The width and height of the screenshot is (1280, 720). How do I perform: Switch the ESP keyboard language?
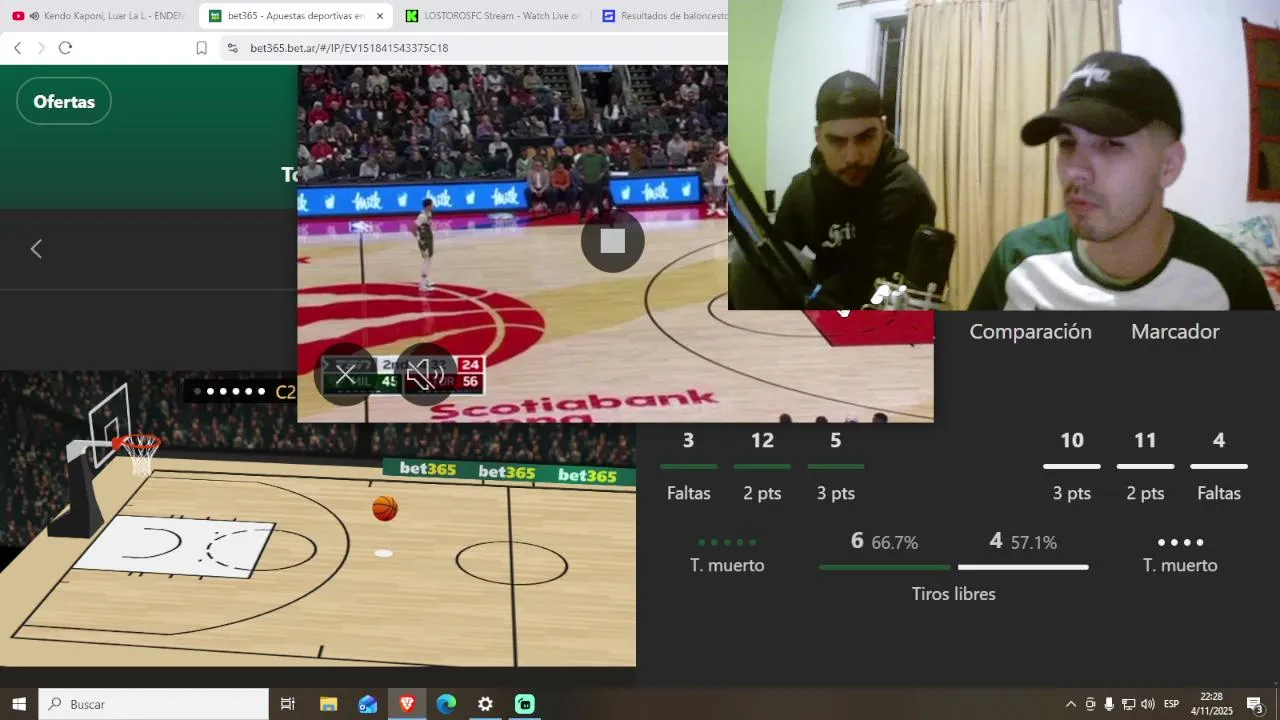click(1171, 704)
